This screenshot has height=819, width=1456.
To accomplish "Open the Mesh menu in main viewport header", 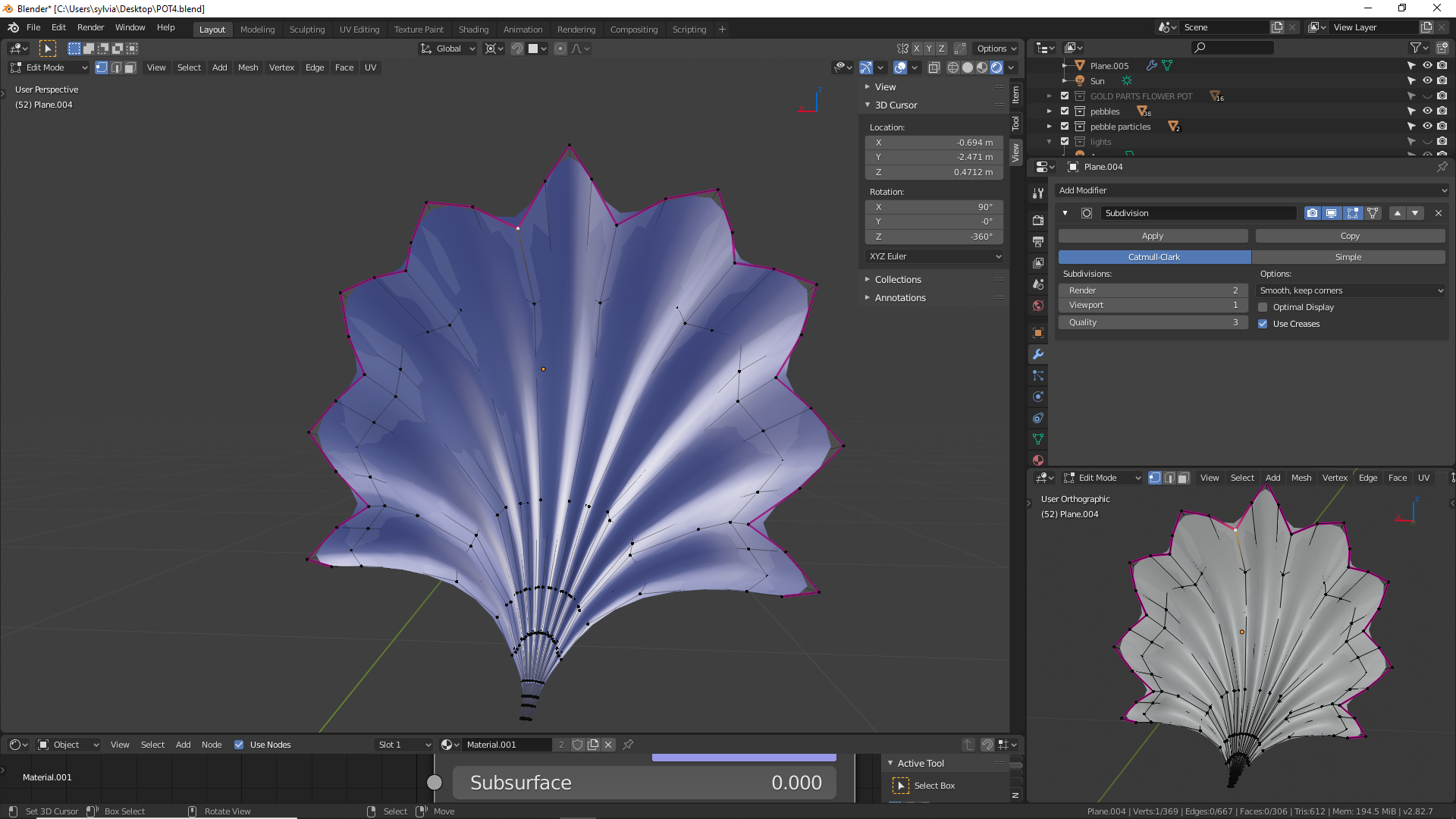I will (x=248, y=67).
